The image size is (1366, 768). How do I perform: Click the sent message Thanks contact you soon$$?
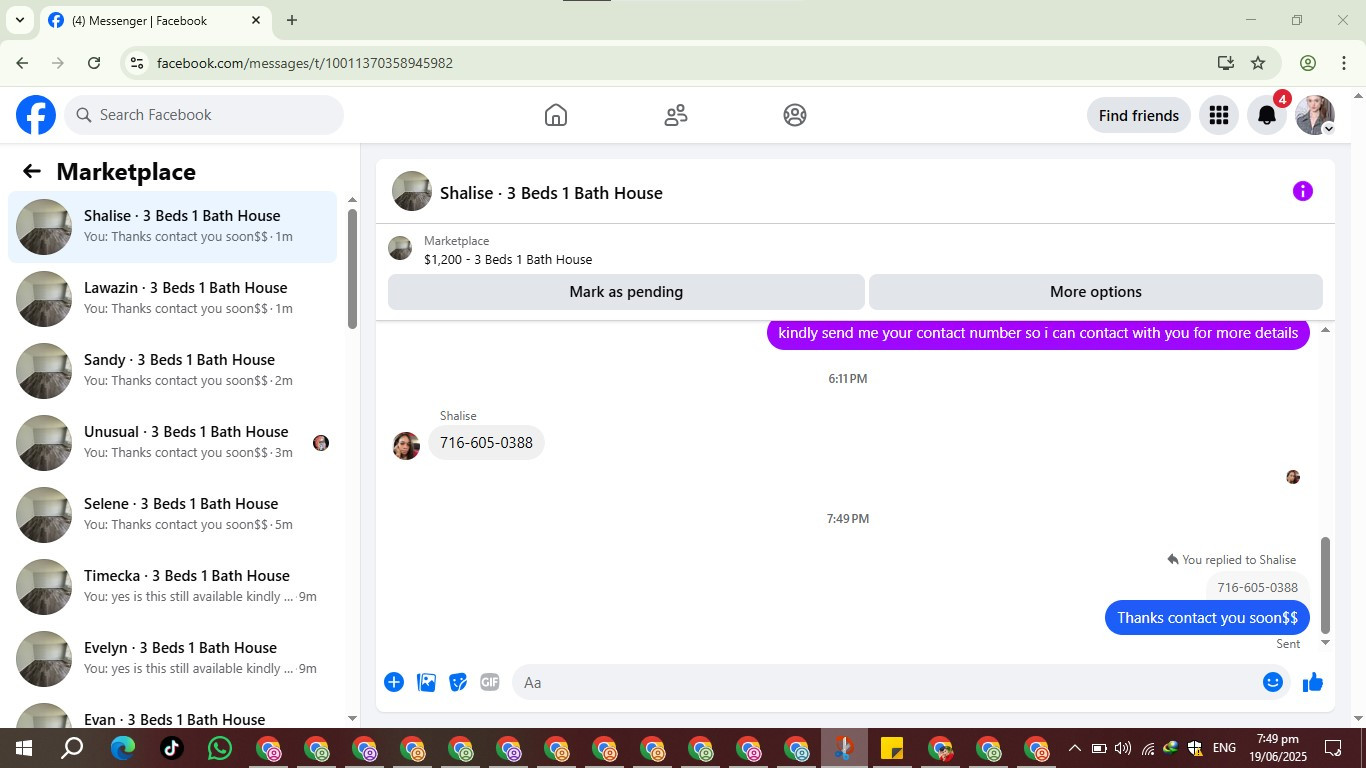pos(1207,618)
